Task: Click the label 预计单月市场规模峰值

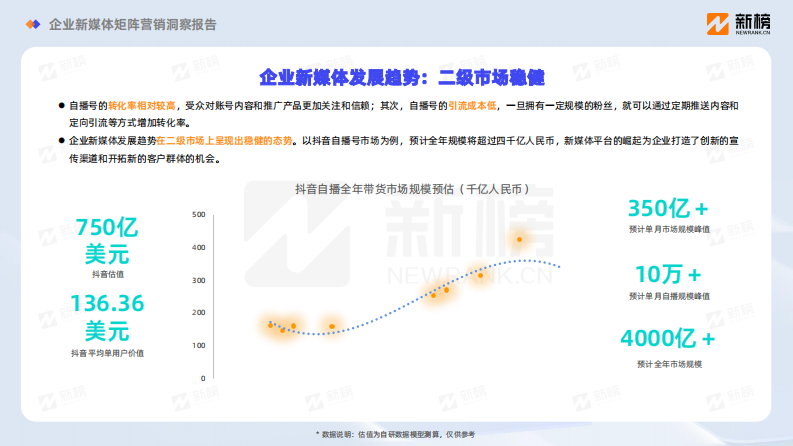Action: pyautogui.click(x=669, y=230)
